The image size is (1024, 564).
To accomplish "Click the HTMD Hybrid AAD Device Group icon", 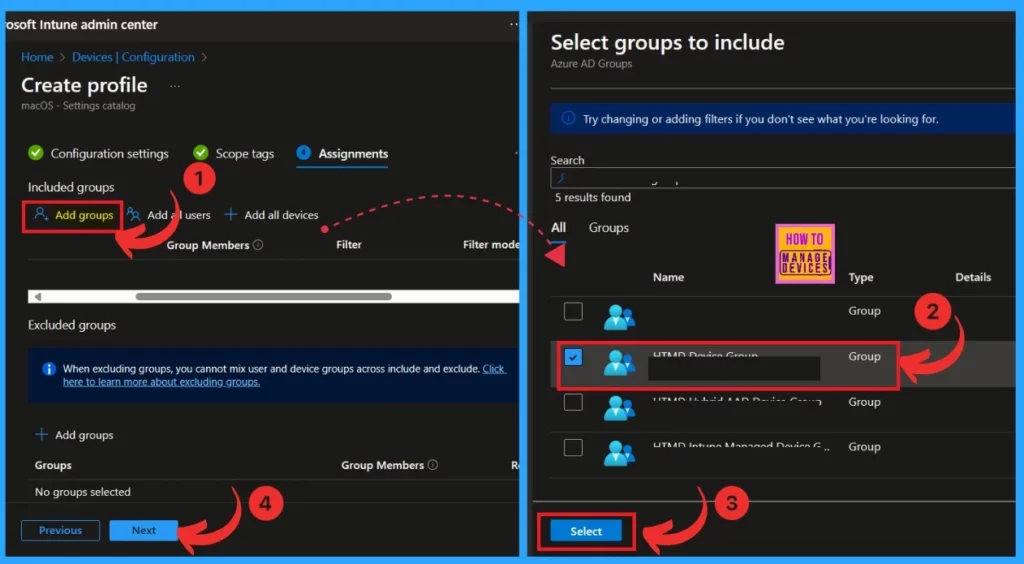I will point(618,408).
